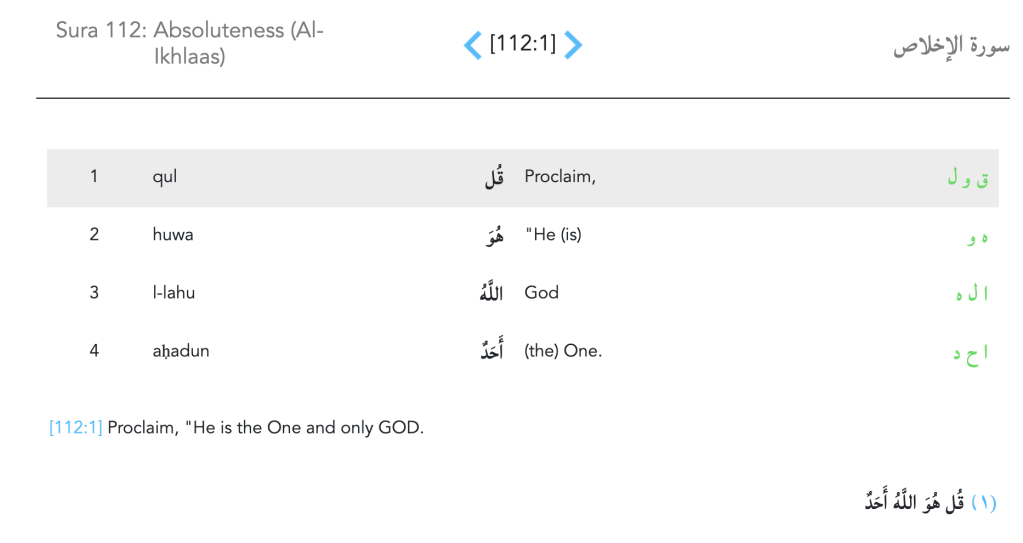Open the [112:1] verse reference selector
The image size is (1023, 543).
(x=522, y=45)
